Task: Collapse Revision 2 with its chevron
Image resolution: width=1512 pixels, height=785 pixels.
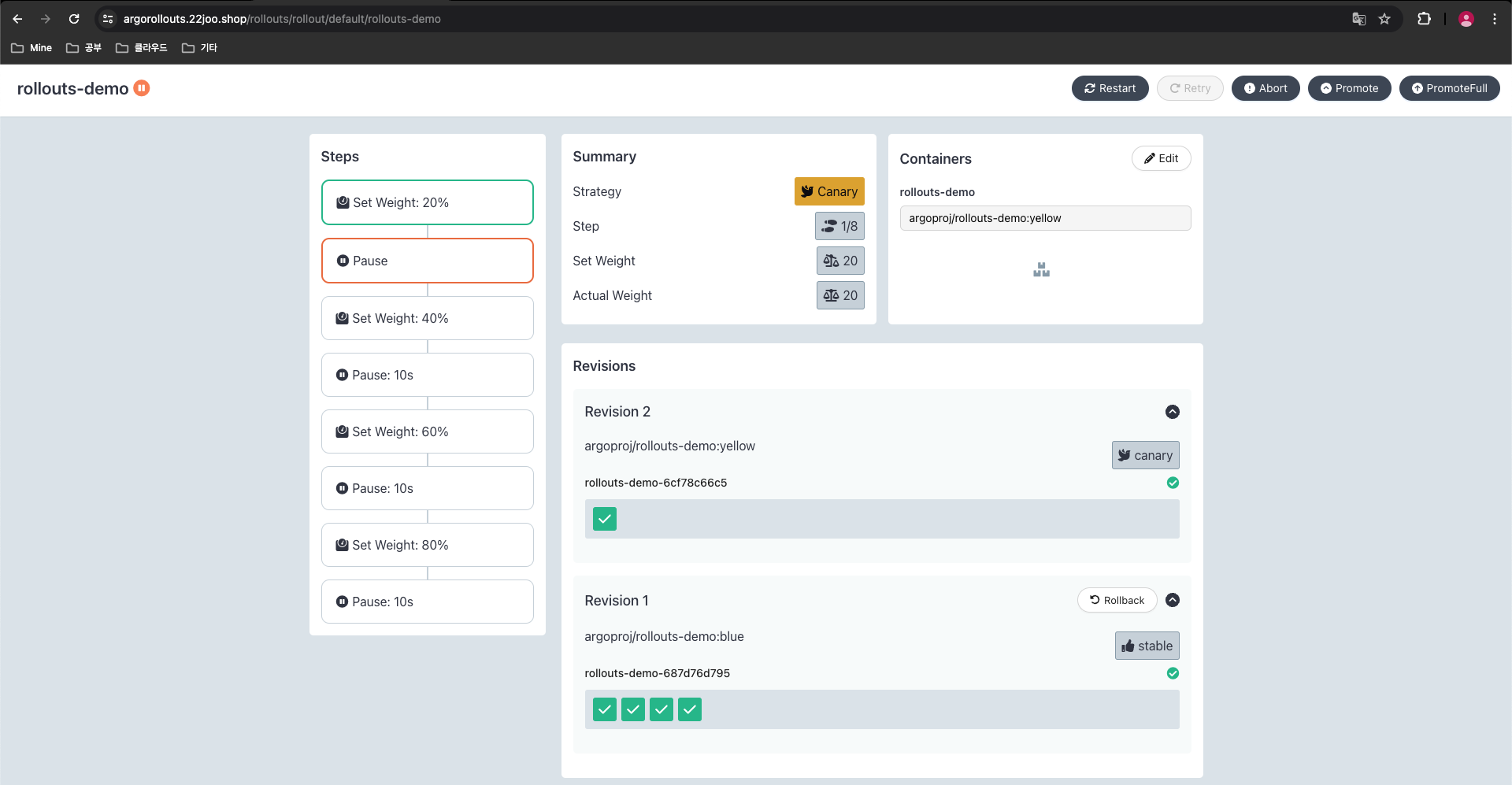Action: coord(1173,412)
